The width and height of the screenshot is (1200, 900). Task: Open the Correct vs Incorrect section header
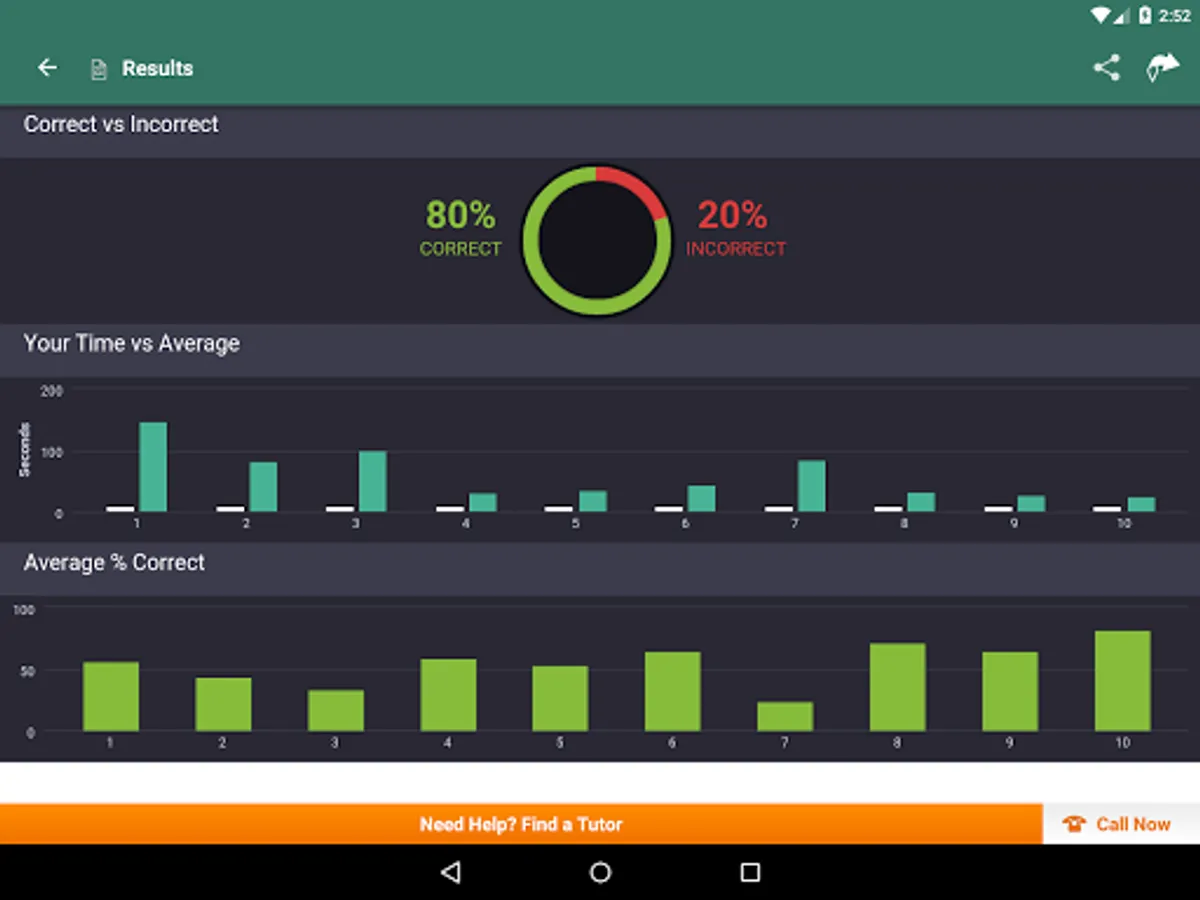(120, 124)
